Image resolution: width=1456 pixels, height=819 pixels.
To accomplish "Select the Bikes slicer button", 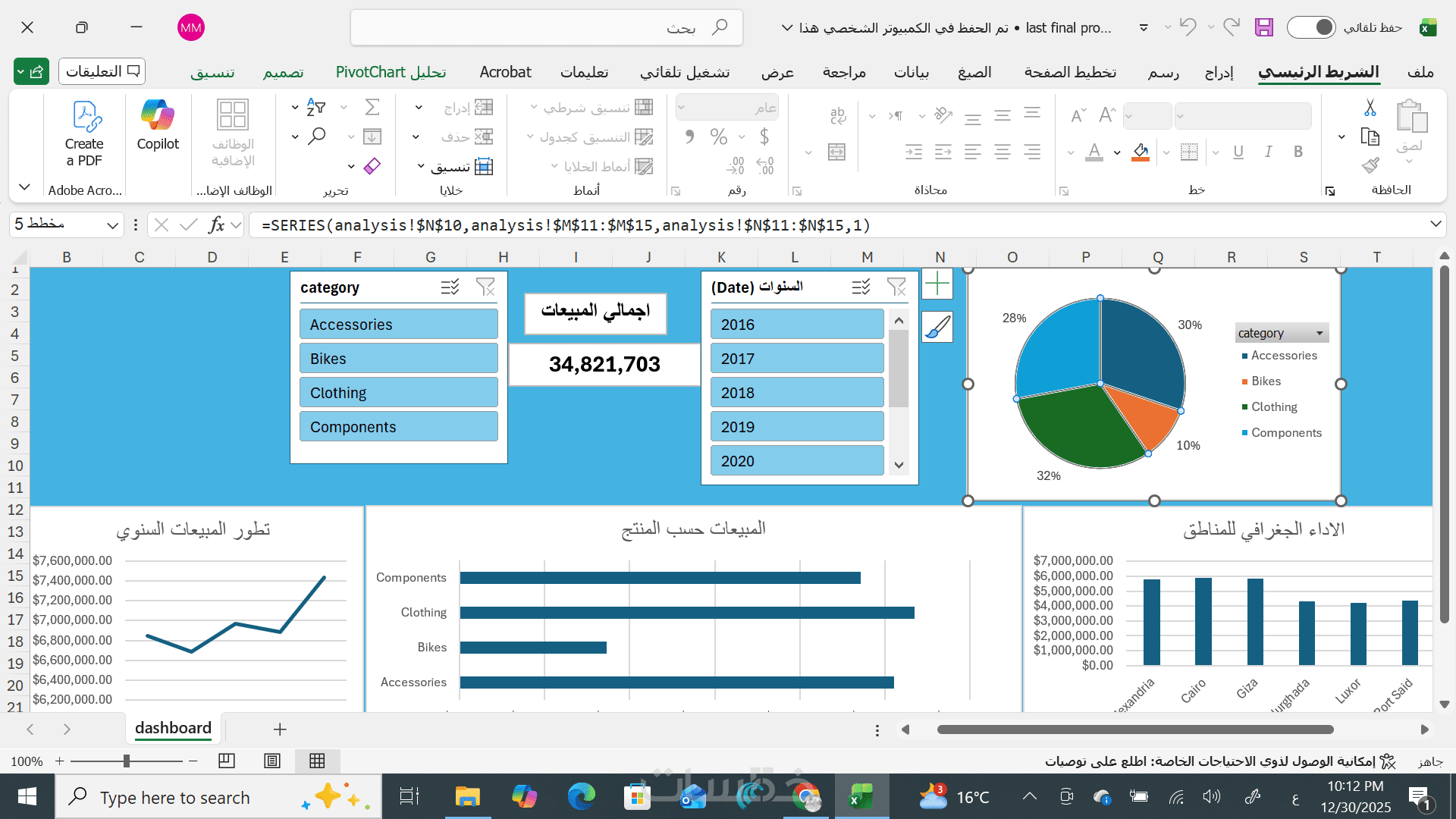I will coord(398,359).
